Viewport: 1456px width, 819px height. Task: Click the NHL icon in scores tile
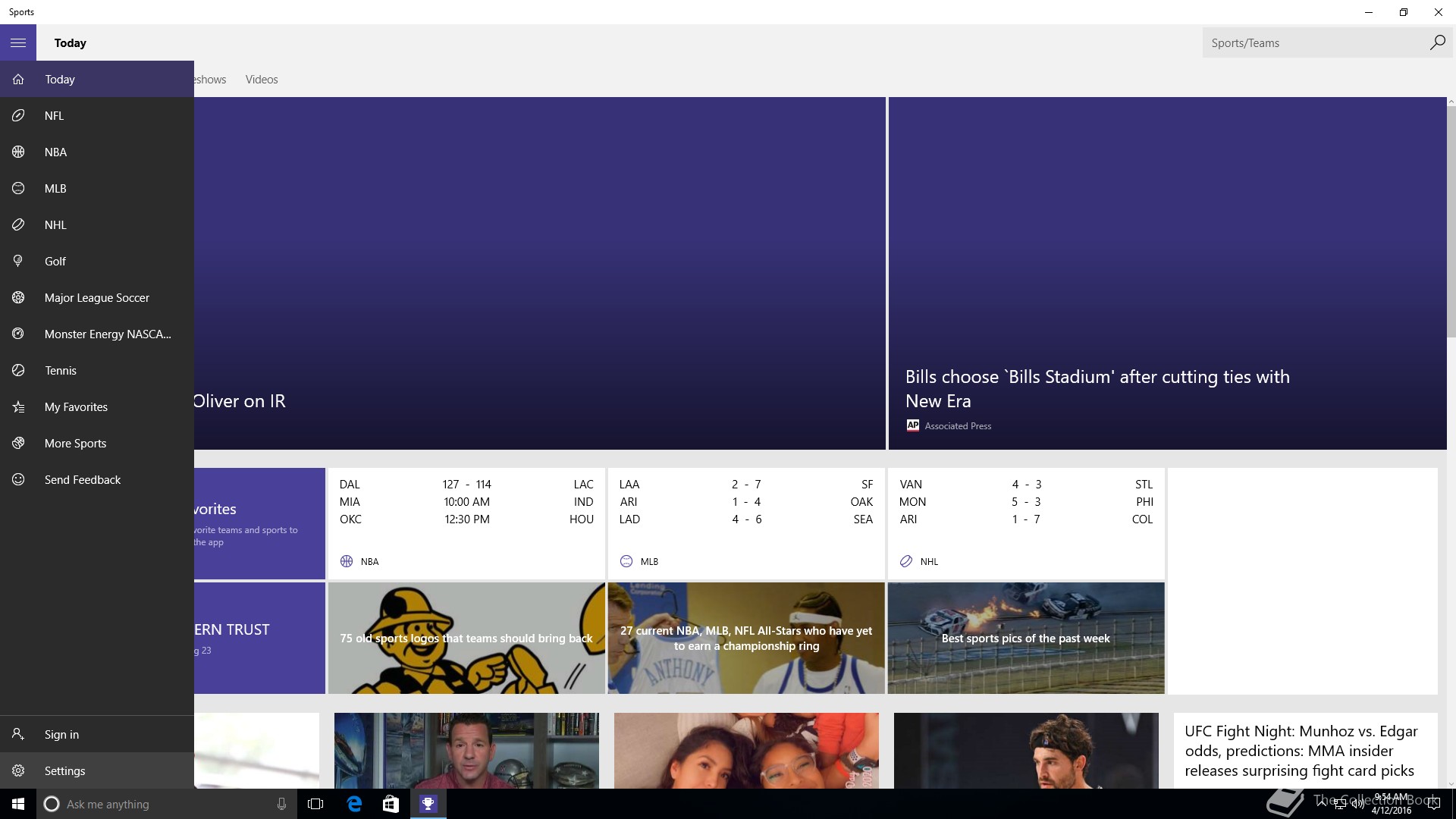906,561
